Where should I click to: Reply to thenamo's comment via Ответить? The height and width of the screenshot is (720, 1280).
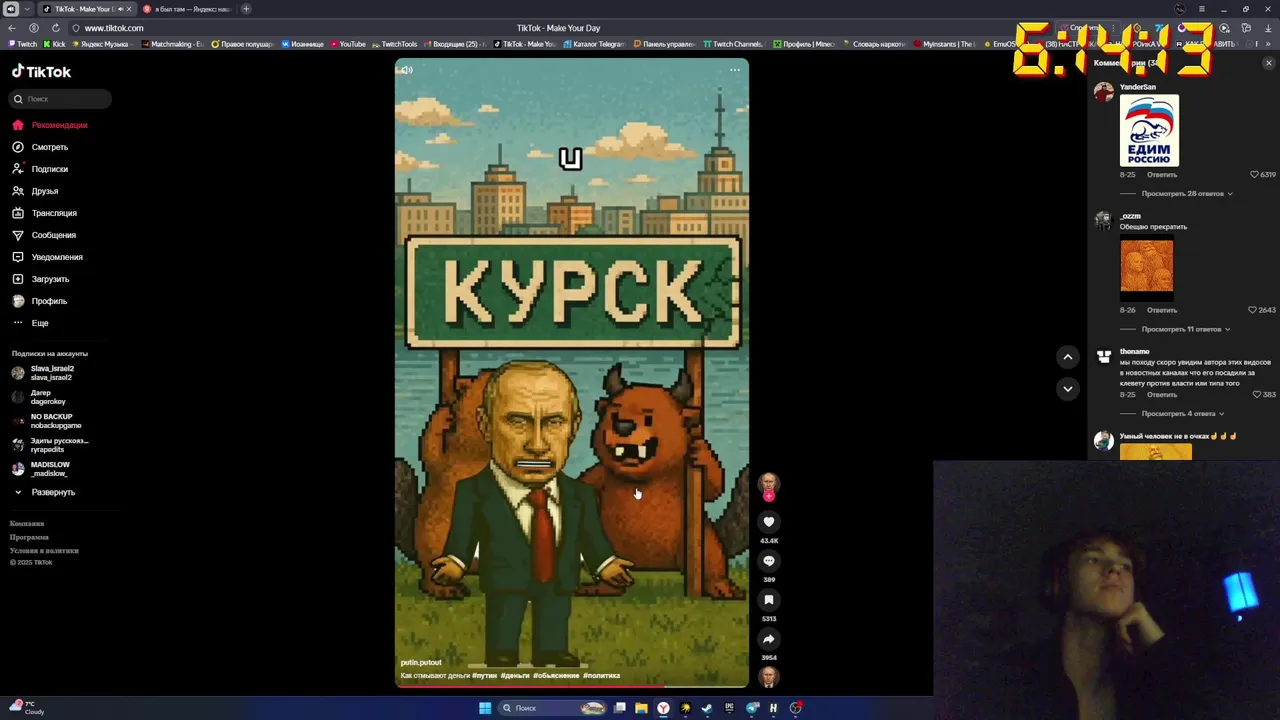point(1162,395)
